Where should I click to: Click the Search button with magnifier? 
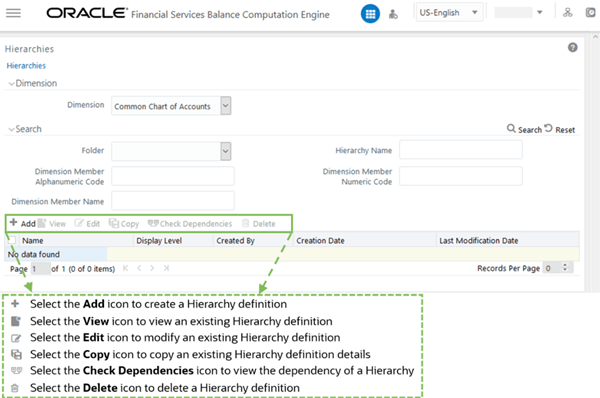[524, 129]
